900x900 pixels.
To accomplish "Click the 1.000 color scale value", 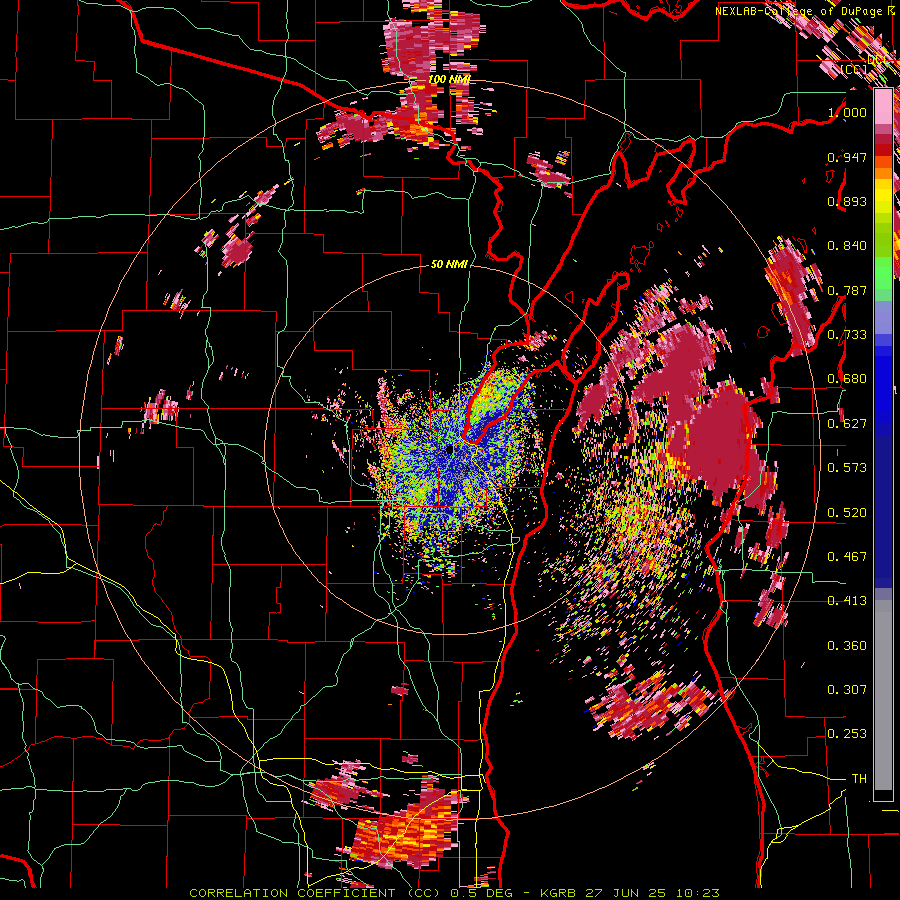I will [847, 112].
